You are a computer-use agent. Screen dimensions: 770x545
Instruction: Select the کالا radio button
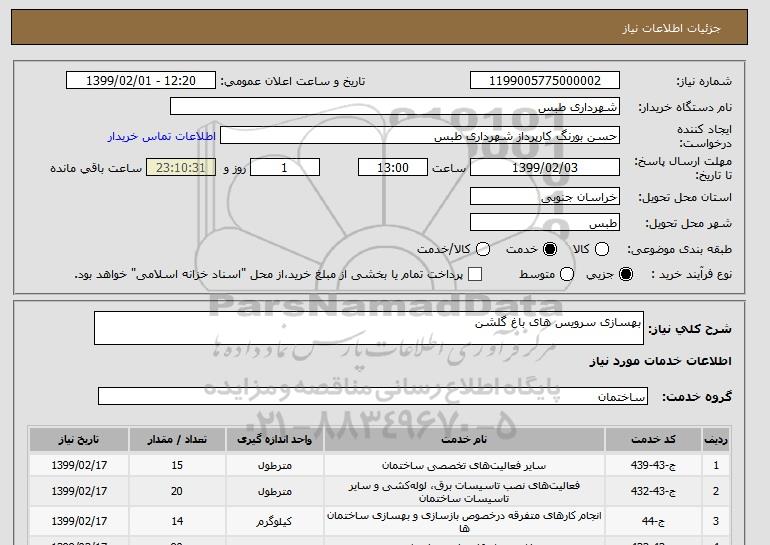(x=602, y=249)
